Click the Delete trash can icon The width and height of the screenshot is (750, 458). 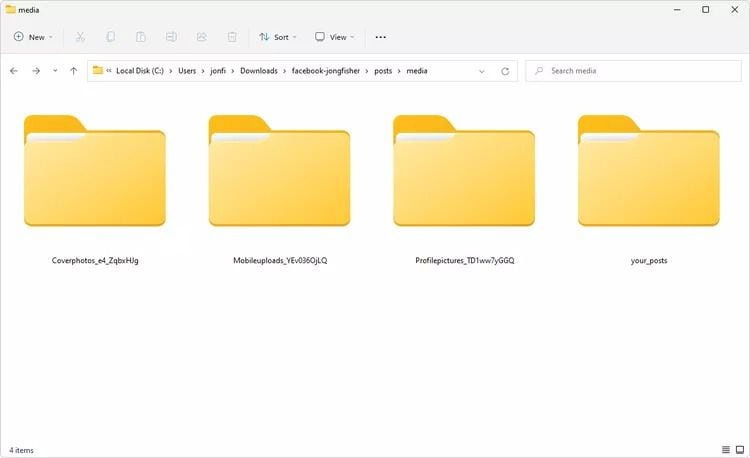coord(232,37)
